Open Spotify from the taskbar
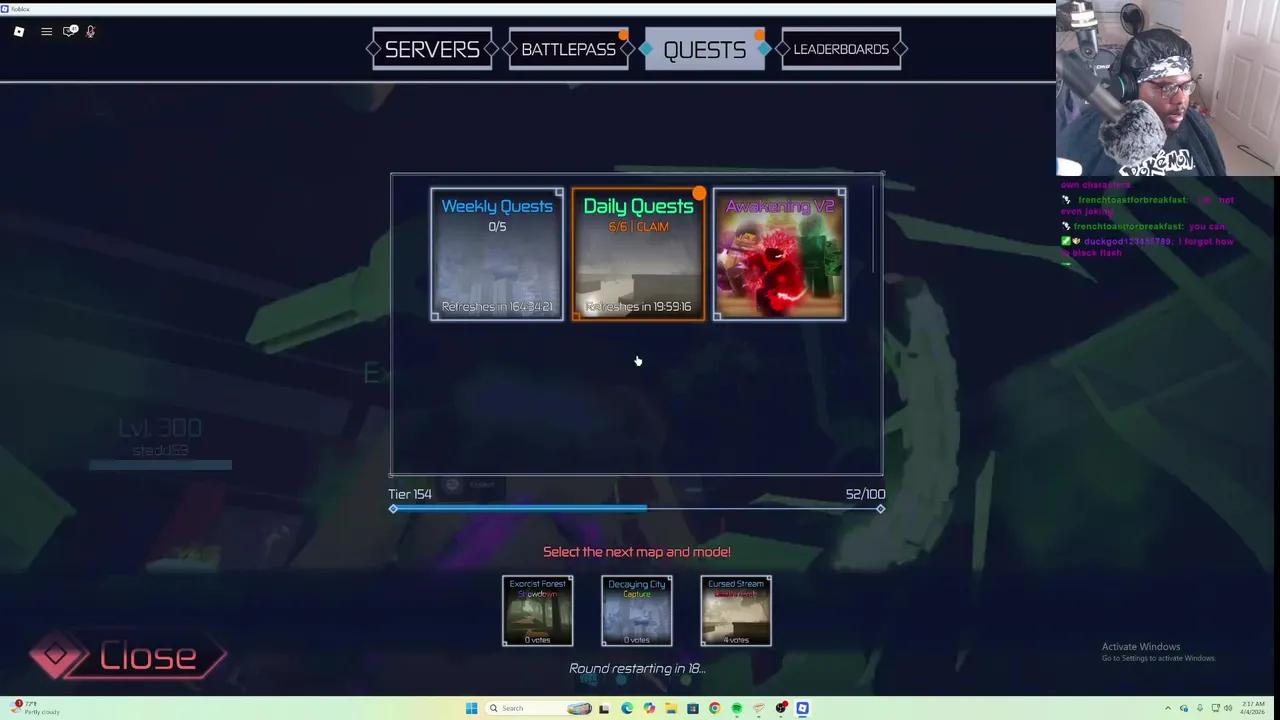This screenshot has height=720, width=1280. pos(737,708)
